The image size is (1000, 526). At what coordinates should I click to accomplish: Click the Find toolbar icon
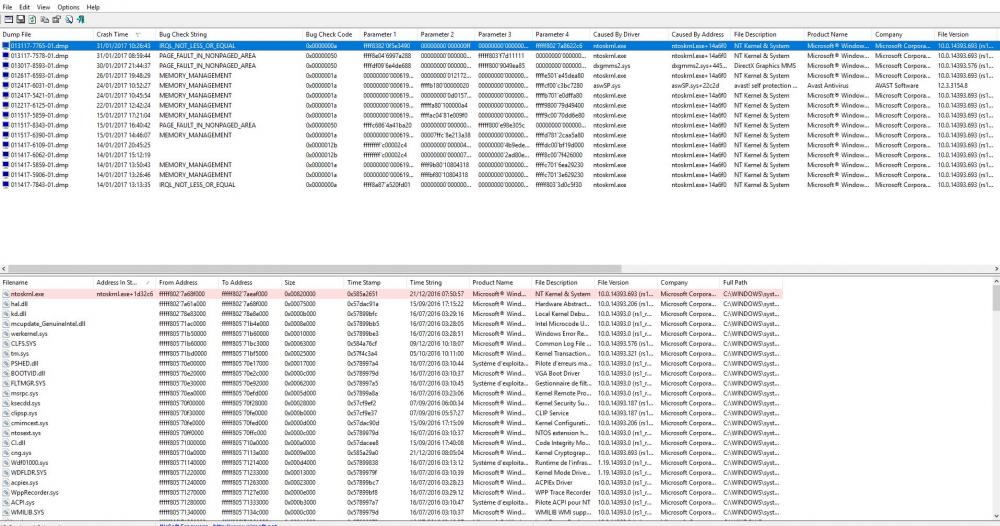pyautogui.click(x=67, y=19)
